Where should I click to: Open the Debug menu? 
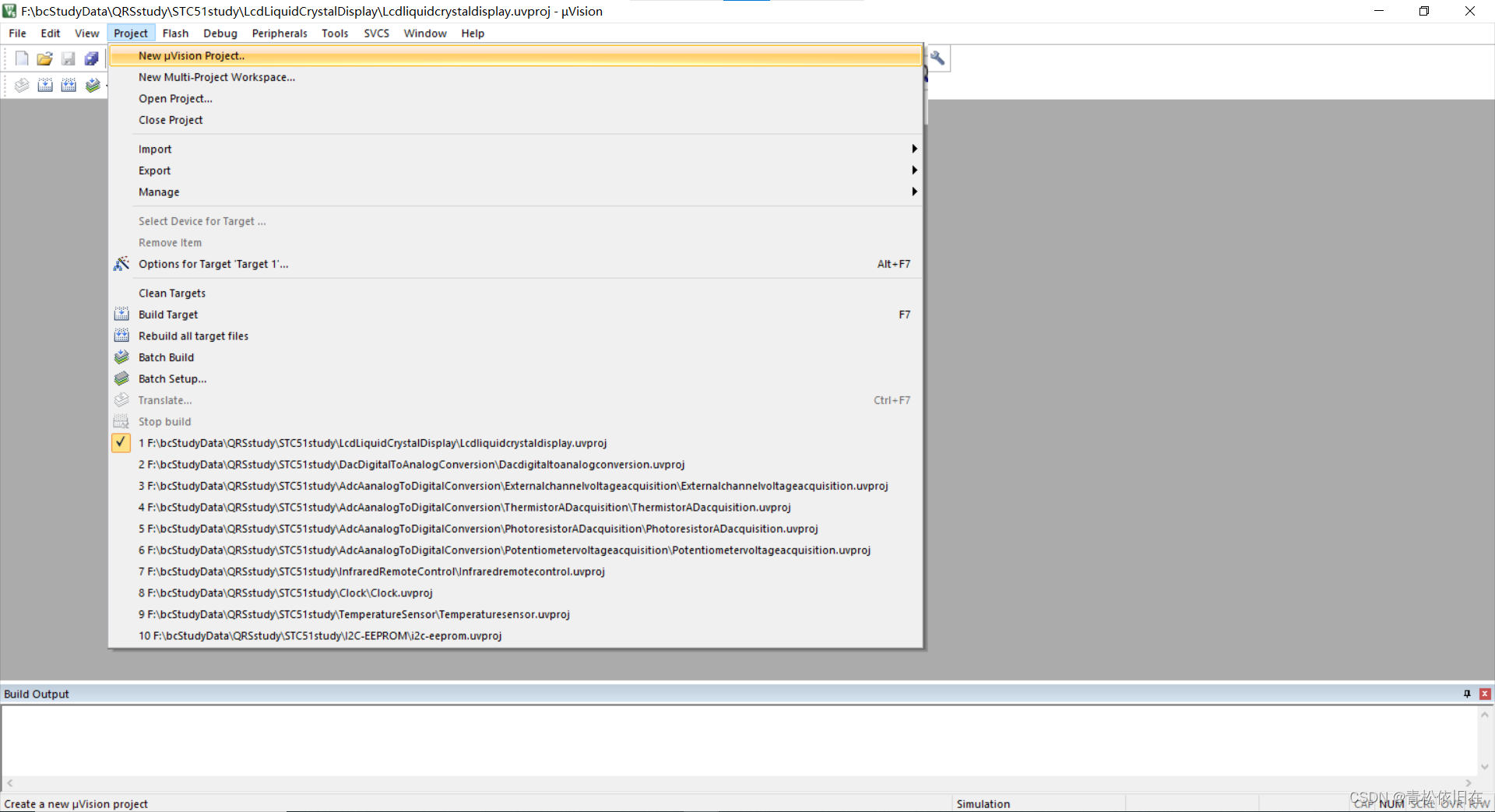[x=220, y=33]
